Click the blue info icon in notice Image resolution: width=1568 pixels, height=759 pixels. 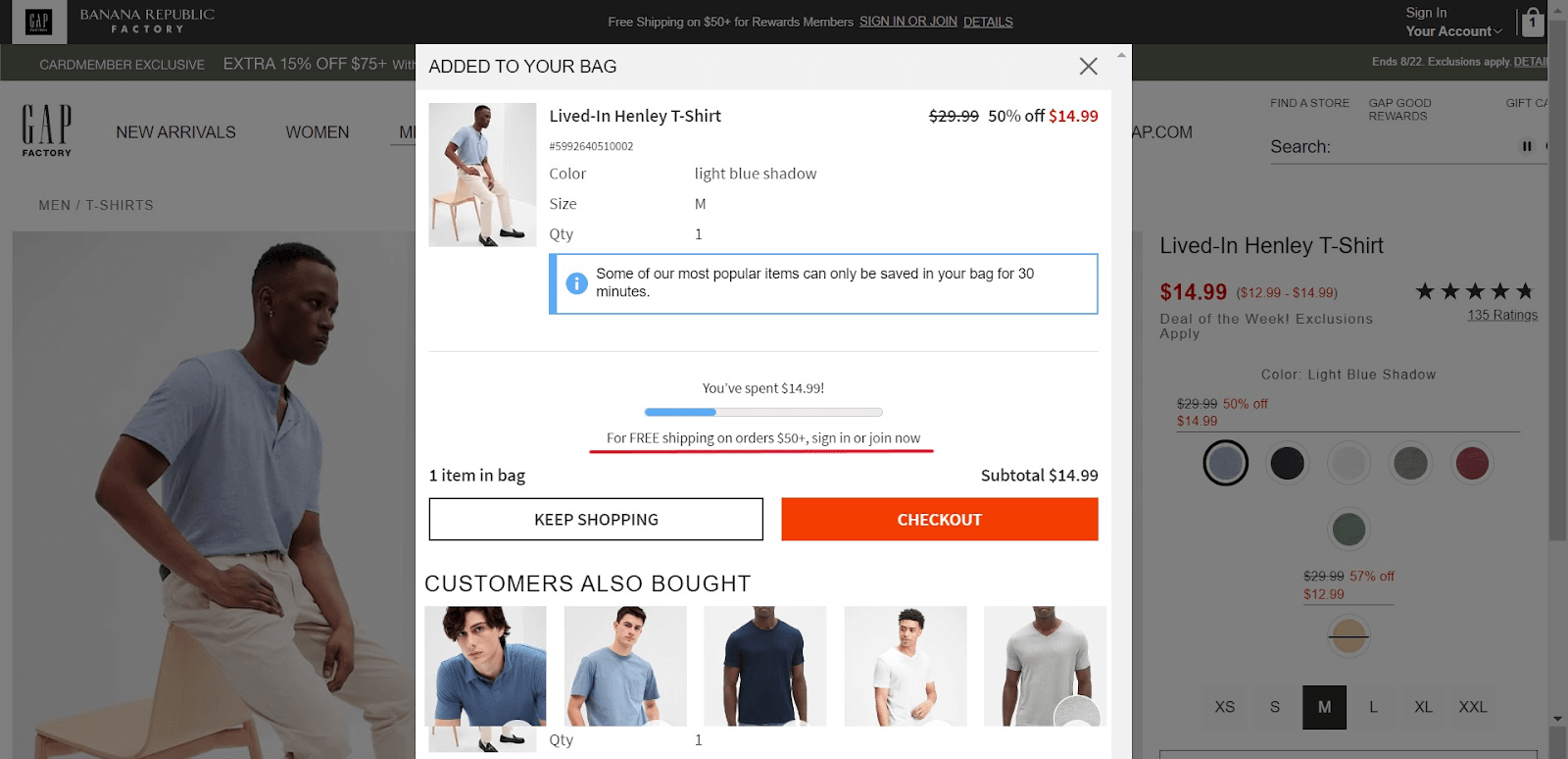[577, 283]
